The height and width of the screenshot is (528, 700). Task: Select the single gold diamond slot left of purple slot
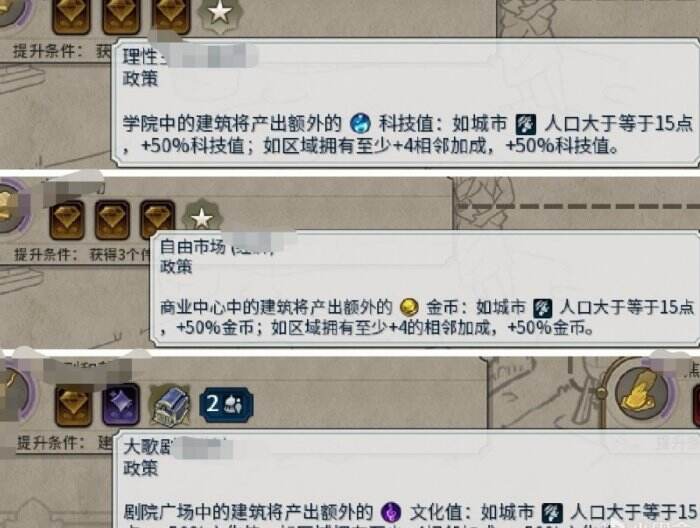pos(74,405)
